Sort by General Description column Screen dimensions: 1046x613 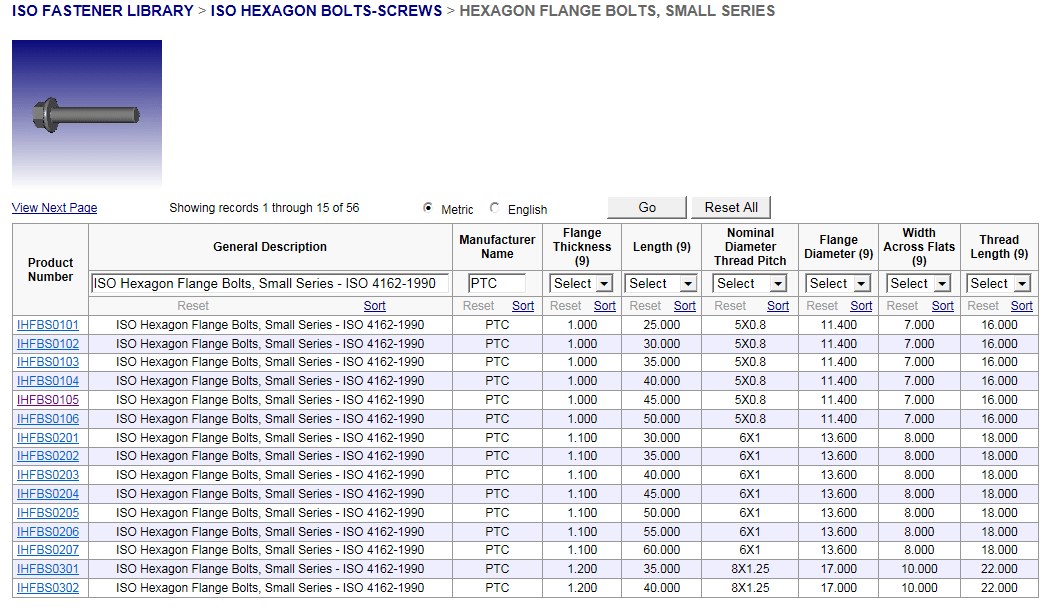[x=374, y=306]
